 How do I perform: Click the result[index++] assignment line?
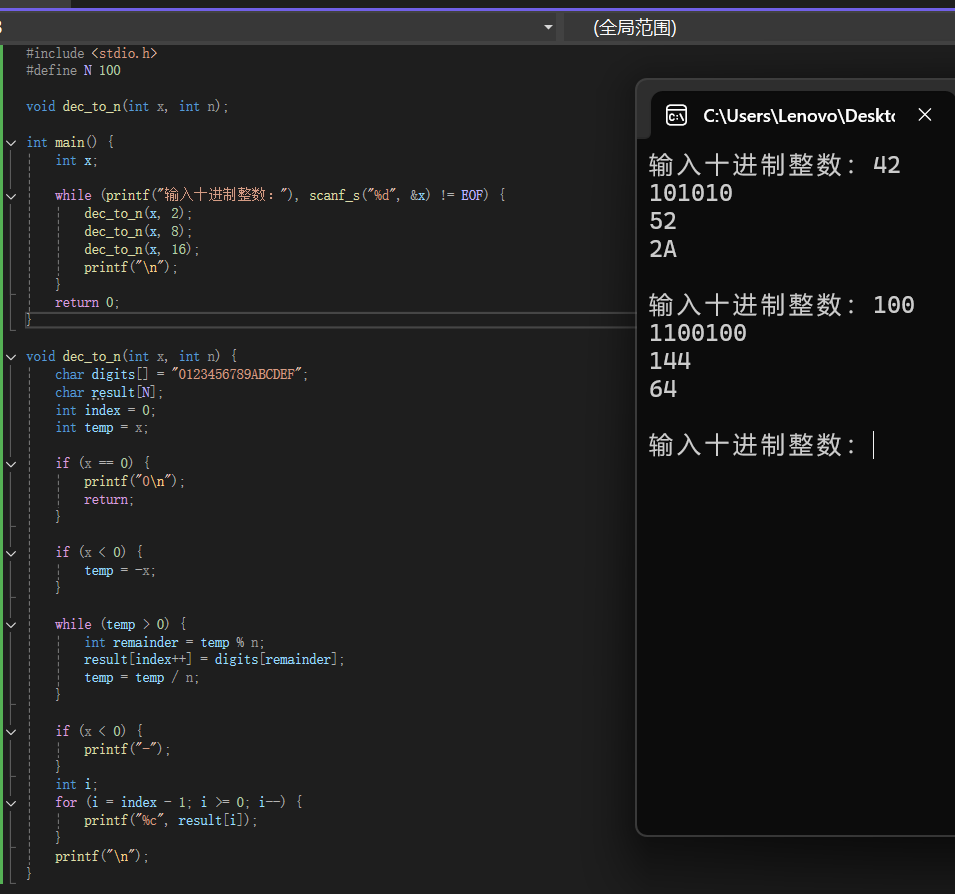coord(214,660)
